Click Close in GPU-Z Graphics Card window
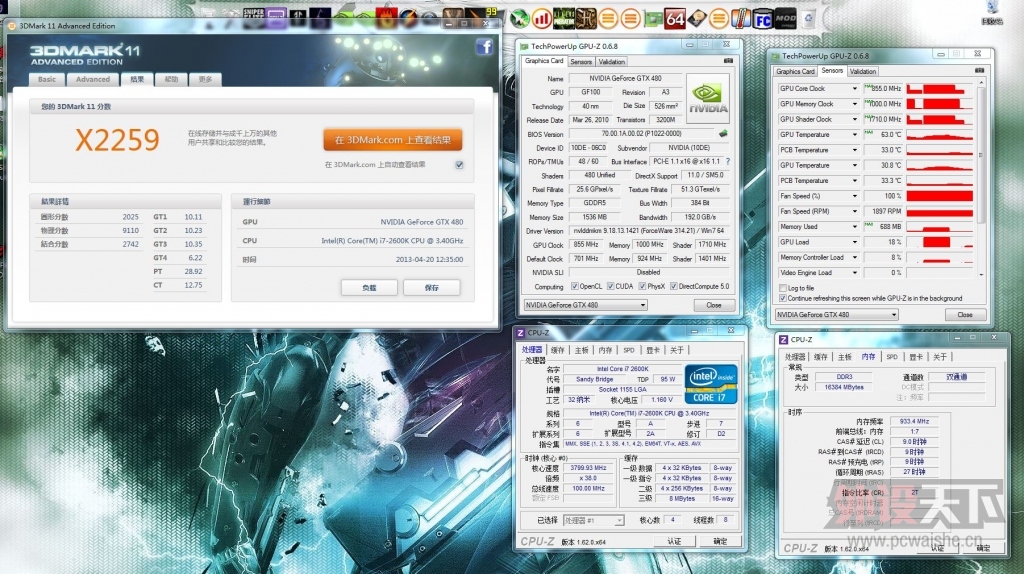This screenshot has height=574, width=1024. (x=713, y=305)
